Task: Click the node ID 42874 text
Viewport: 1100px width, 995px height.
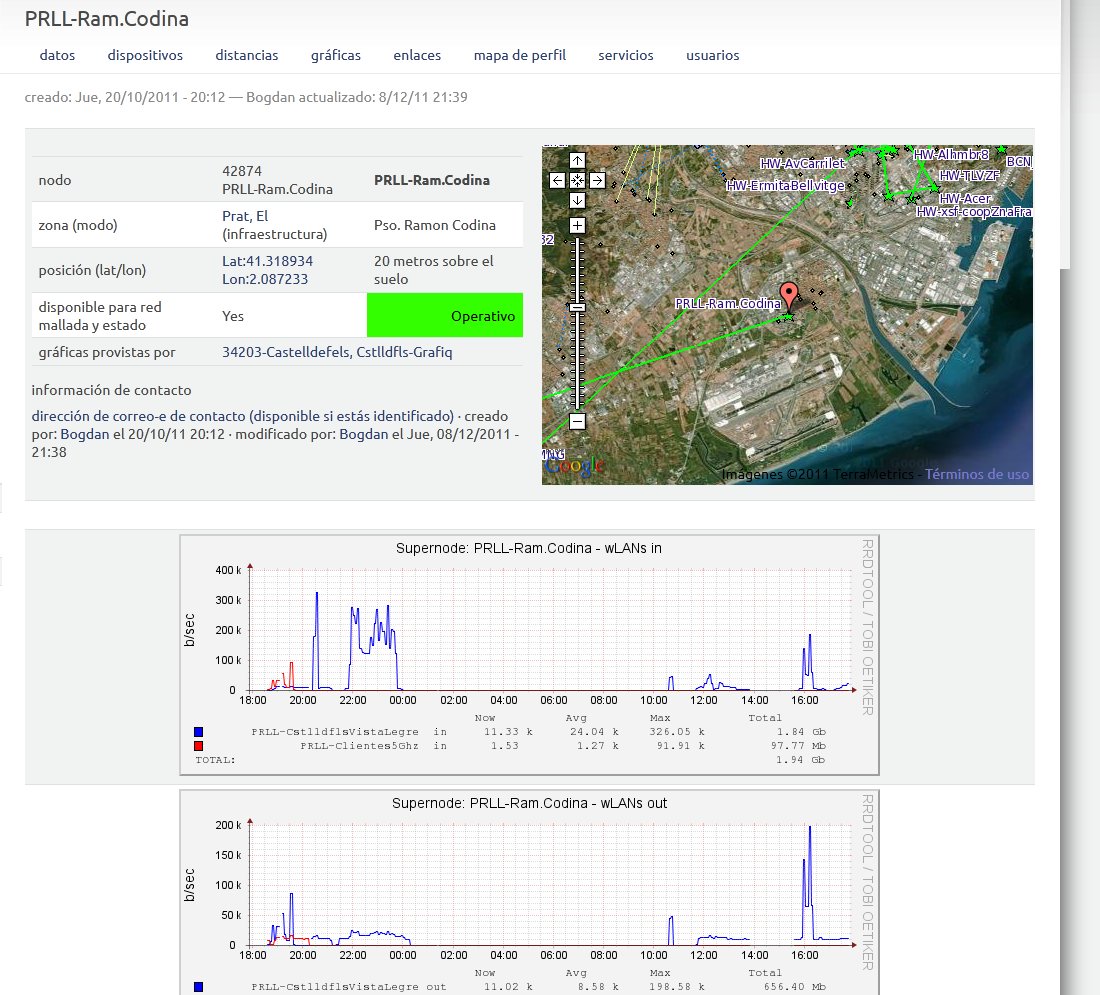Action: (x=242, y=171)
